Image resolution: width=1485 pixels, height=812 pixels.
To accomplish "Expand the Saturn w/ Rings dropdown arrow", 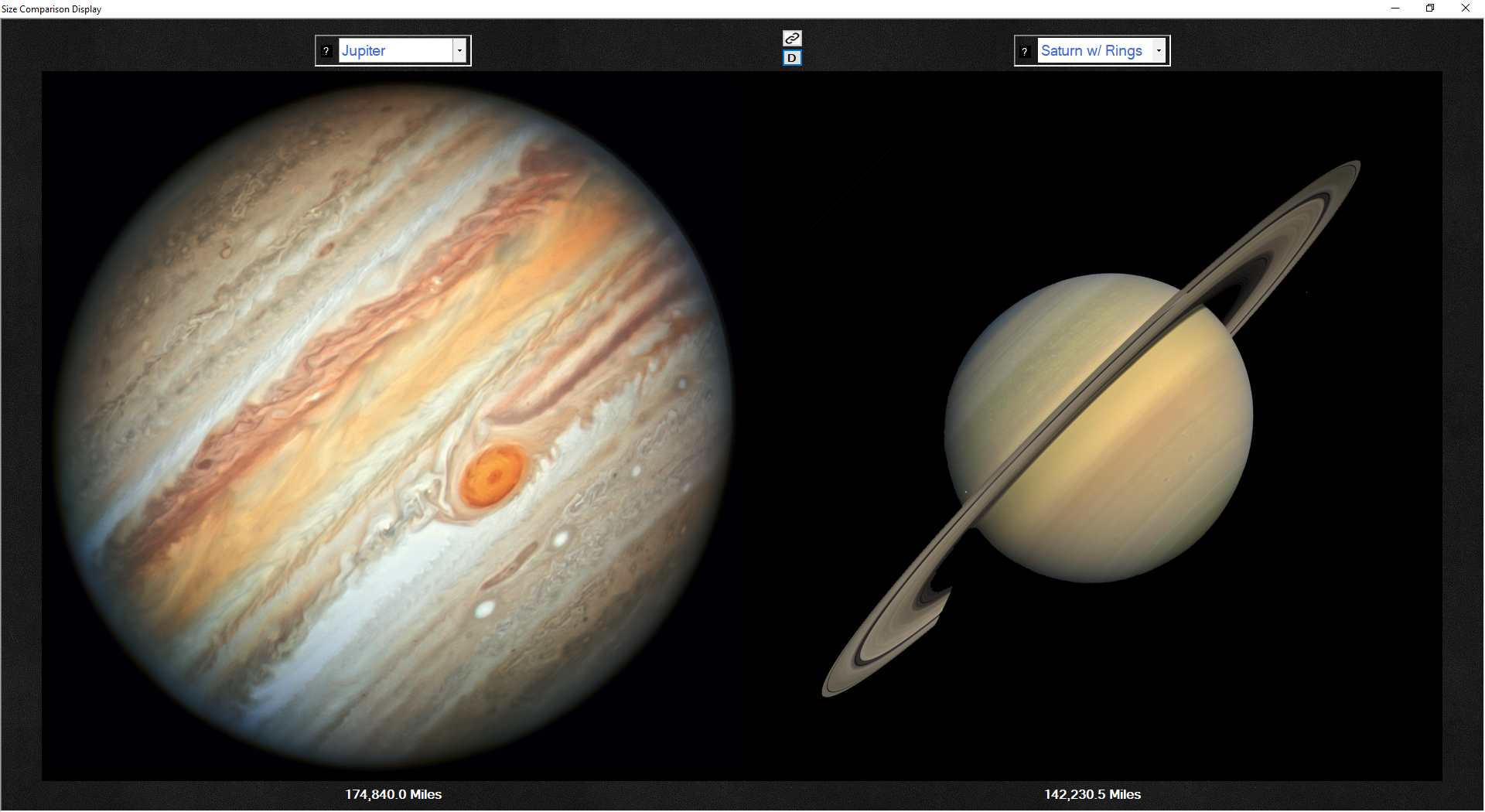I will click(1159, 51).
